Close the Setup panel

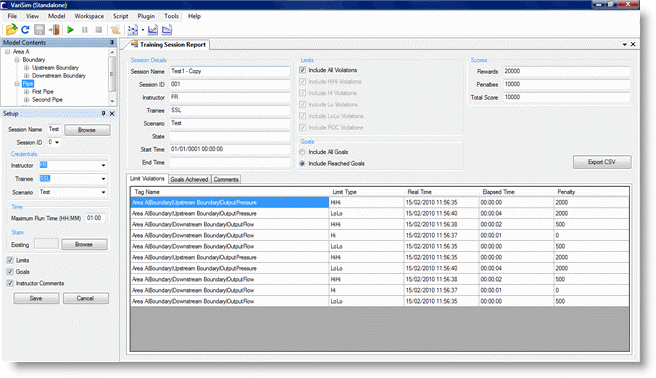(112, 113)
